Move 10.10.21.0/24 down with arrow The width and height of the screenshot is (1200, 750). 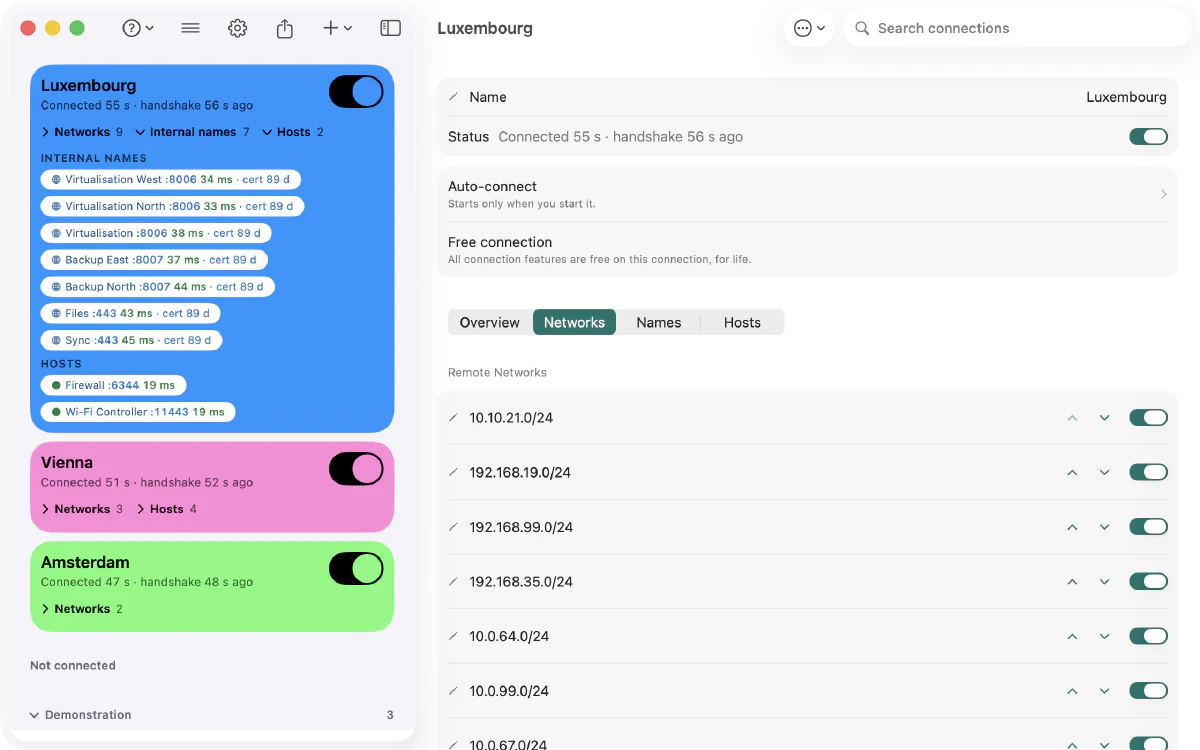click(x=1104, y=418)
